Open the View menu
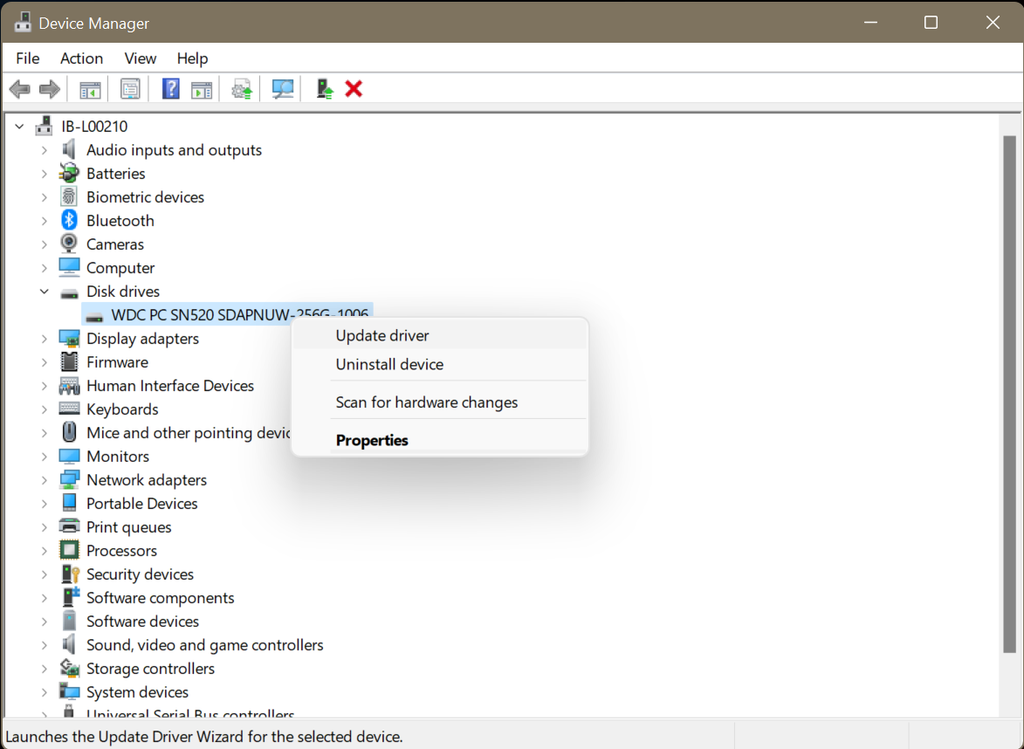This screenshot has width=1024, height=749. point(140,58)
